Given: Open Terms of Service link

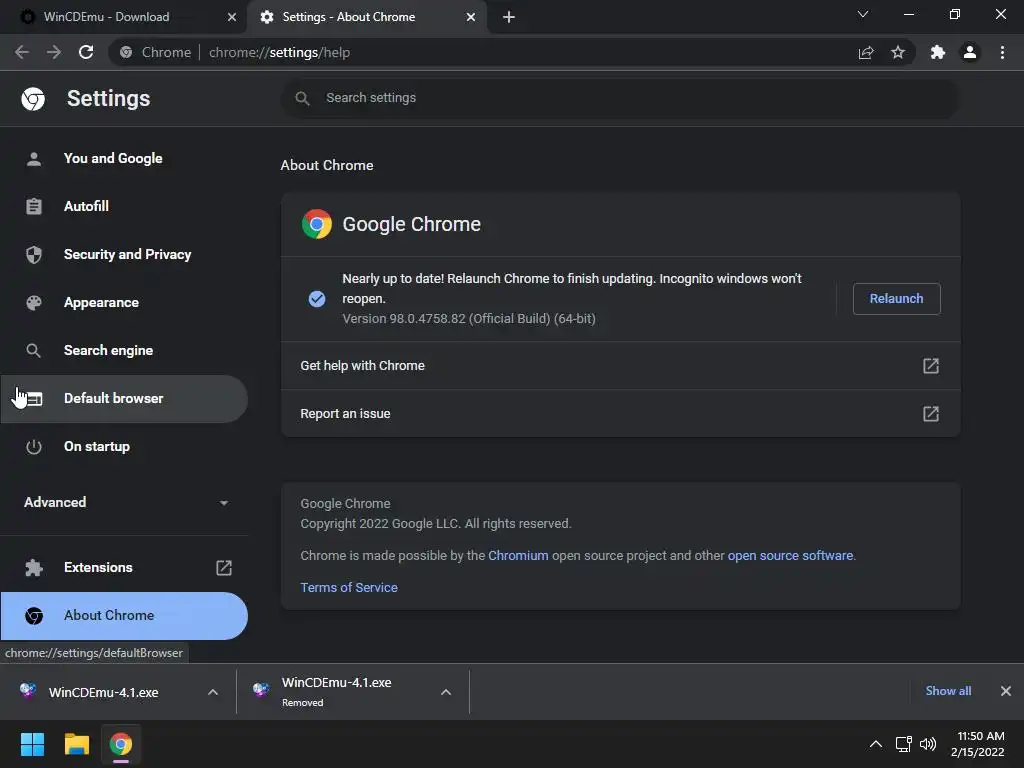Looking at the screenshot, I should click(x=349, y=588).
